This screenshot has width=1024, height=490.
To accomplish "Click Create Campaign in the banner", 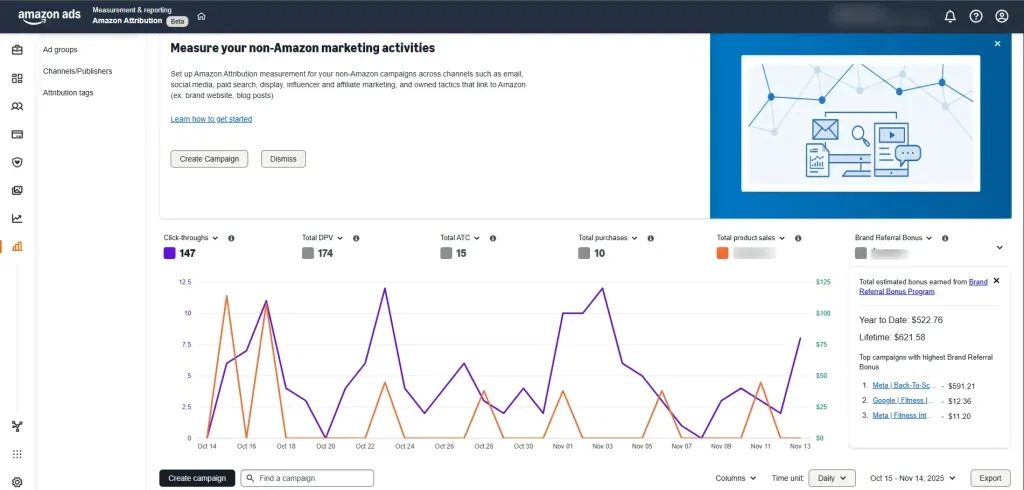I will [209, 159].
